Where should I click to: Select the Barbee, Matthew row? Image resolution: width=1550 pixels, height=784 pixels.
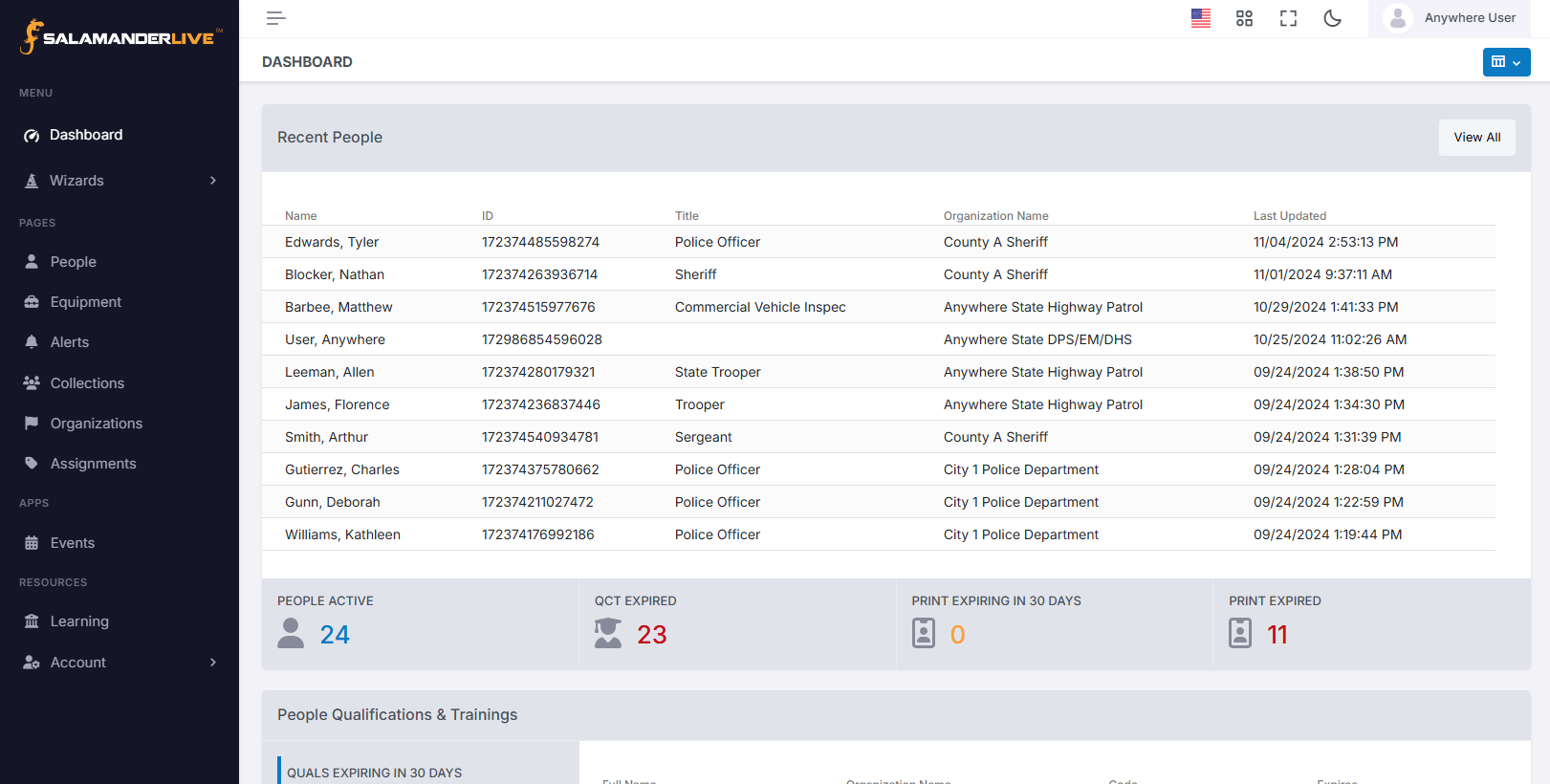coord(879,307)
